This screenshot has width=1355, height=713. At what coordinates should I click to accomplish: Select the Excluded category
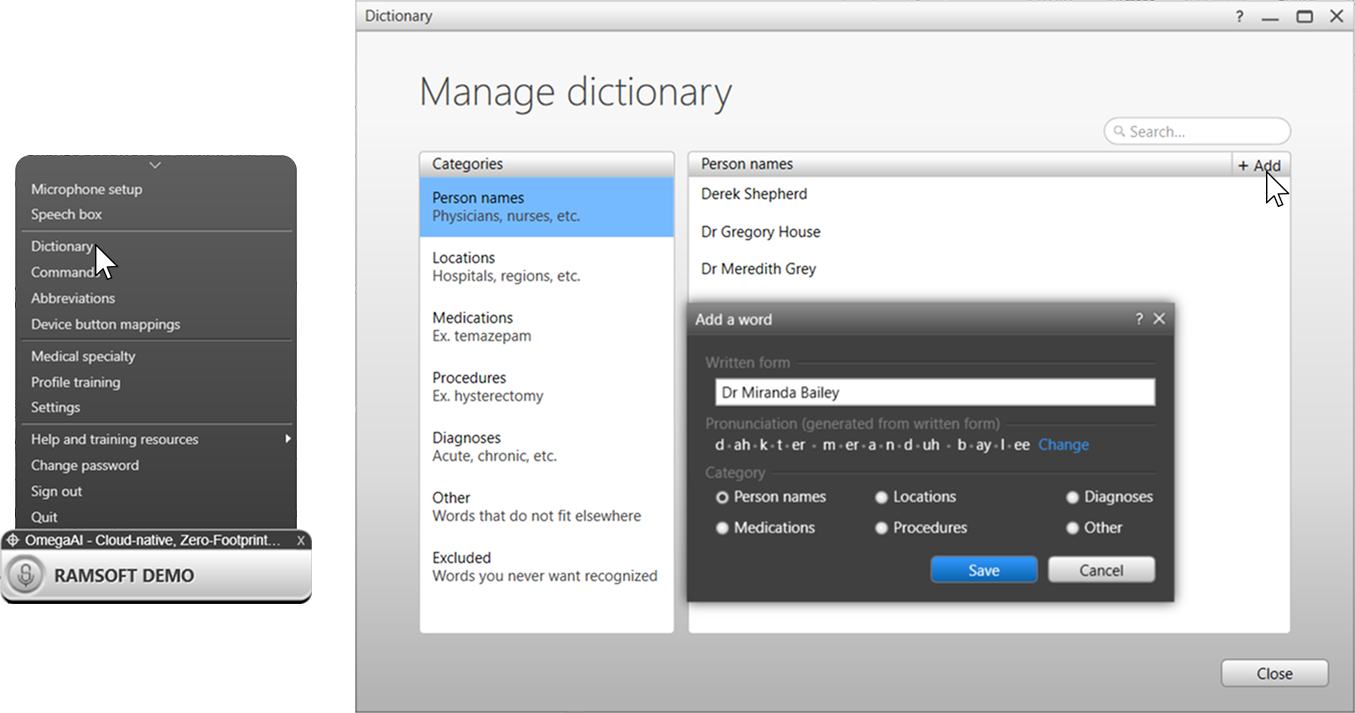(547, 567)
